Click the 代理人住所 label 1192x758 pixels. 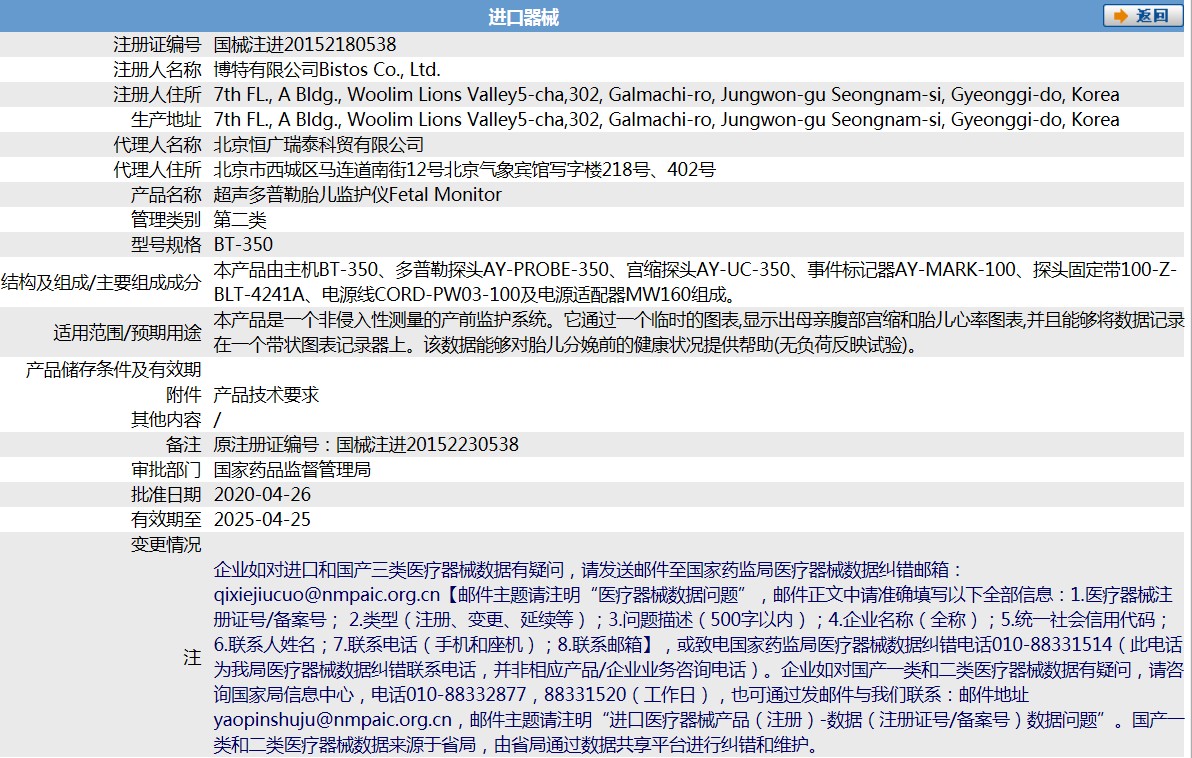pos(157,170)
